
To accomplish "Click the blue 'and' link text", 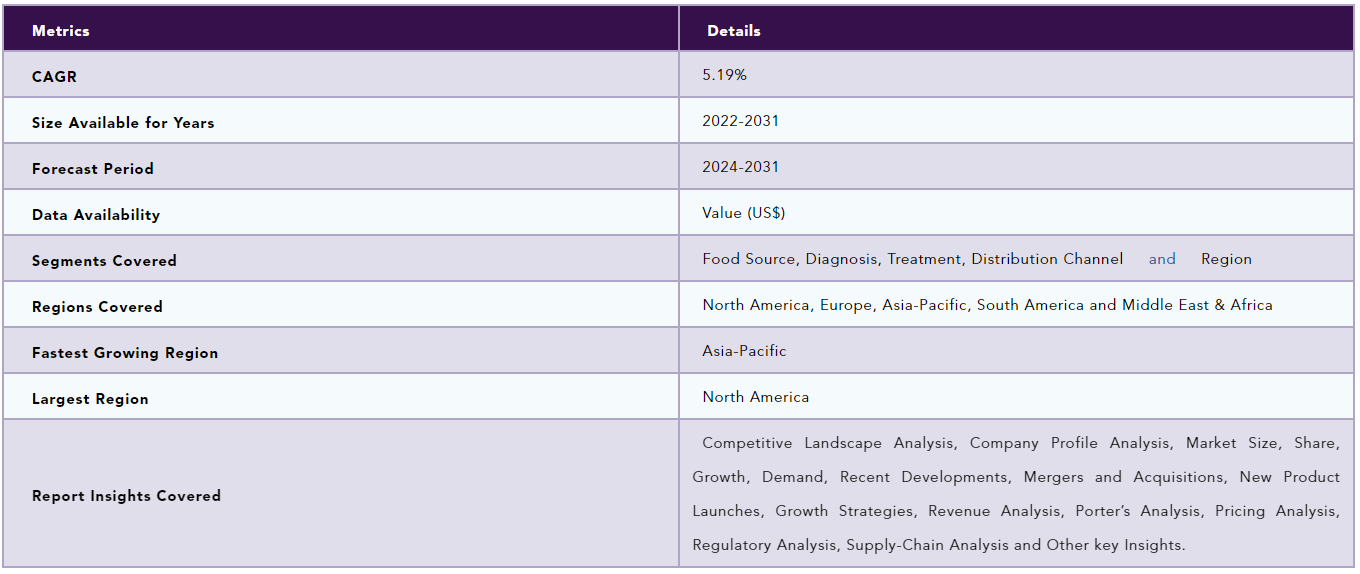I will [1162, 259].
